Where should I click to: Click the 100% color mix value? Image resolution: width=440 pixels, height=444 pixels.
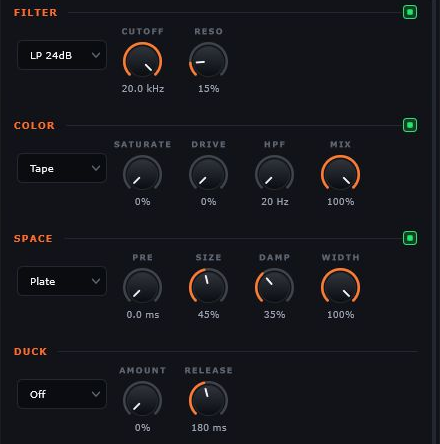click(x=340, y=202)
